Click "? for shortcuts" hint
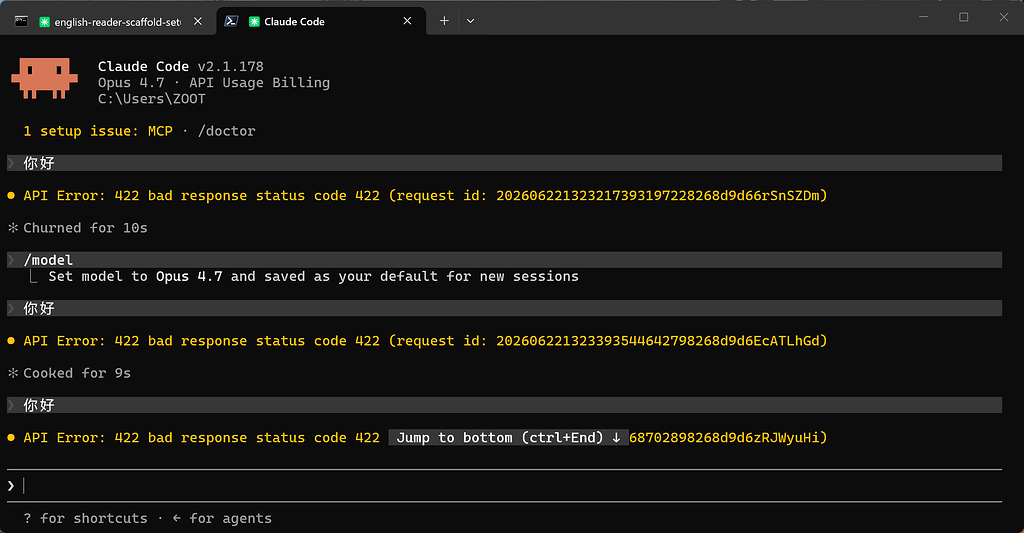 (86, 519)
